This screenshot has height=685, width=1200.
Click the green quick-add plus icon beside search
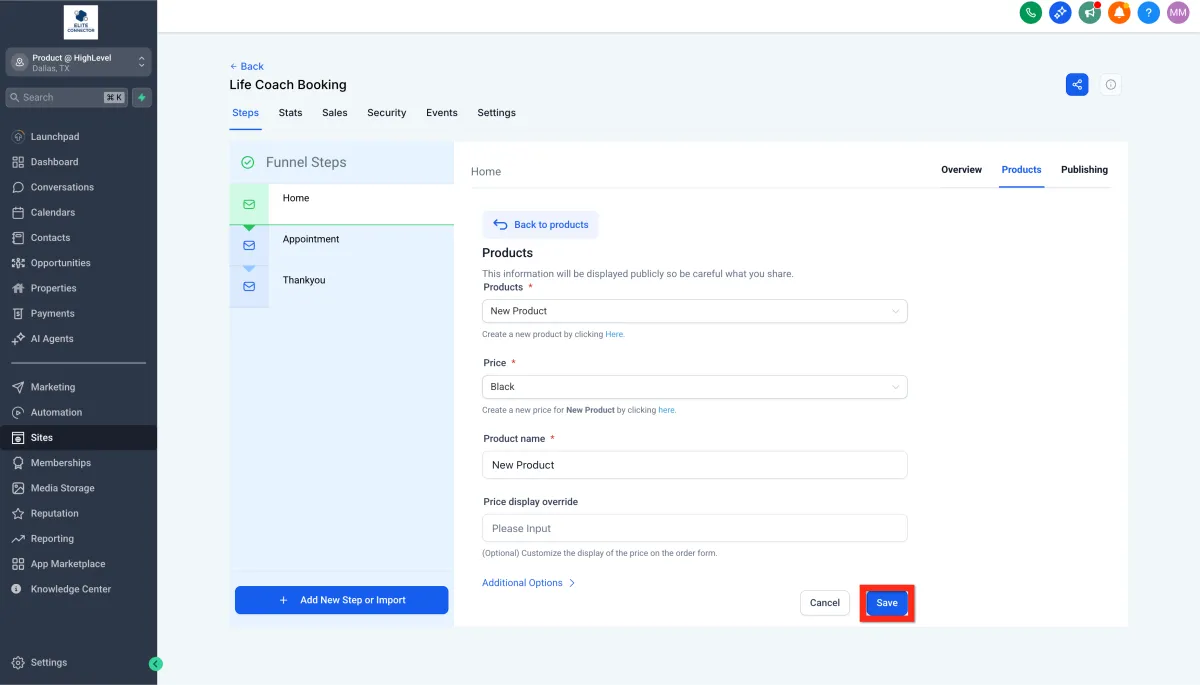[142, 97]
